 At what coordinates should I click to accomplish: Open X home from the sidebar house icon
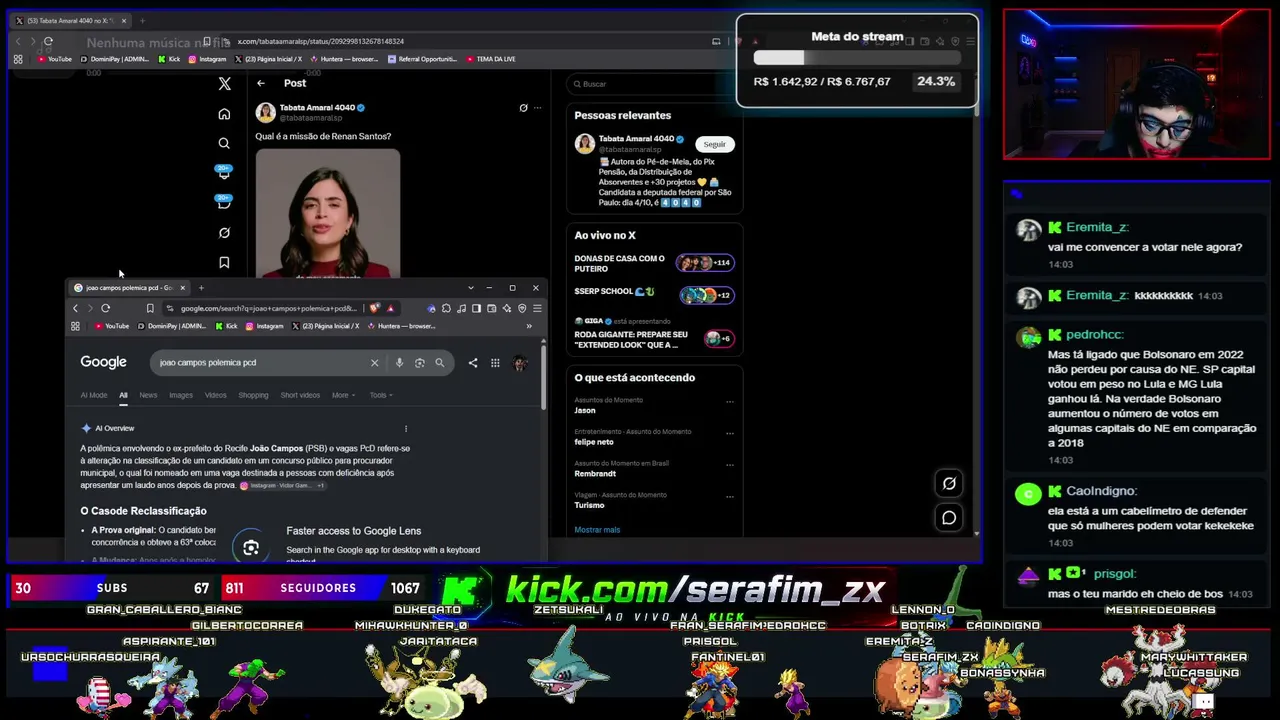224,114
